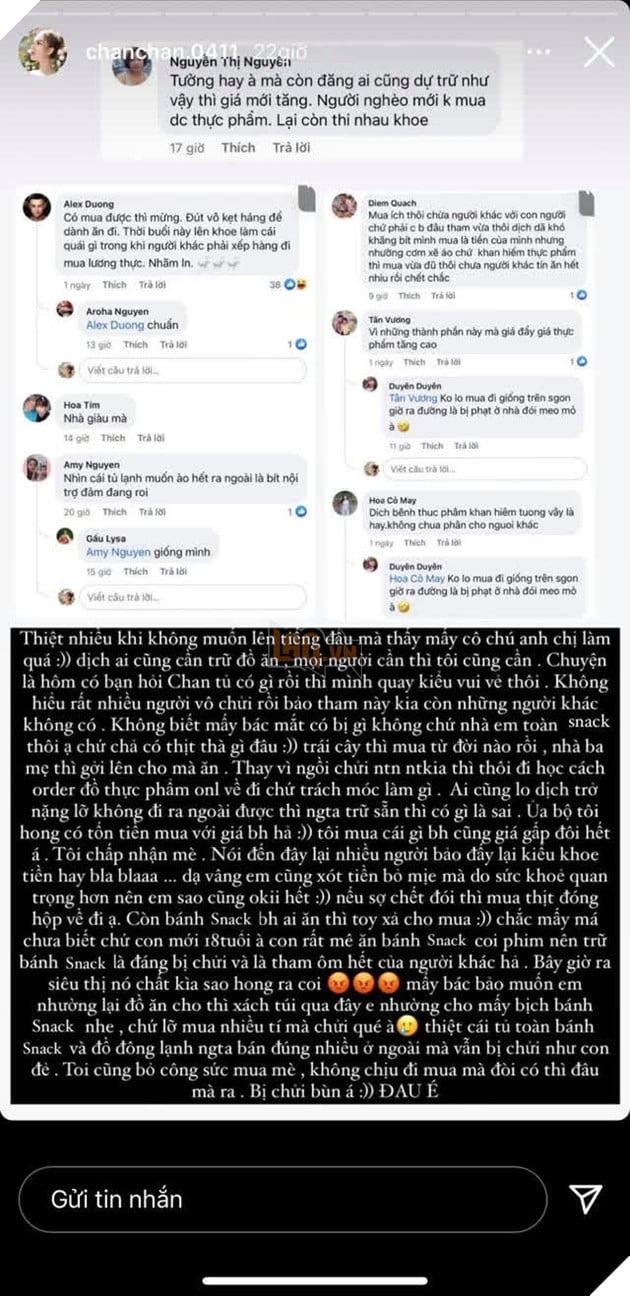Tap Hoa Tím's avatar

click(36, 407)
